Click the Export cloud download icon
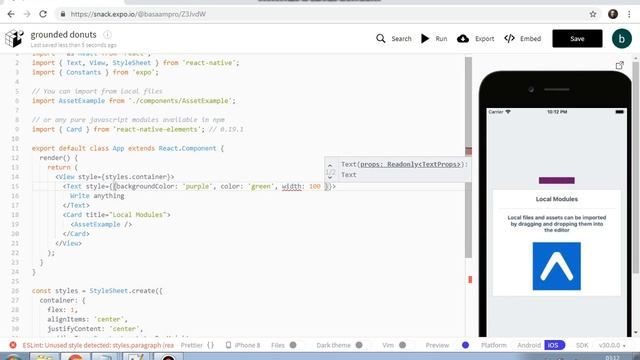This screenshot has height=360, width=640. [x=462, y=38]
